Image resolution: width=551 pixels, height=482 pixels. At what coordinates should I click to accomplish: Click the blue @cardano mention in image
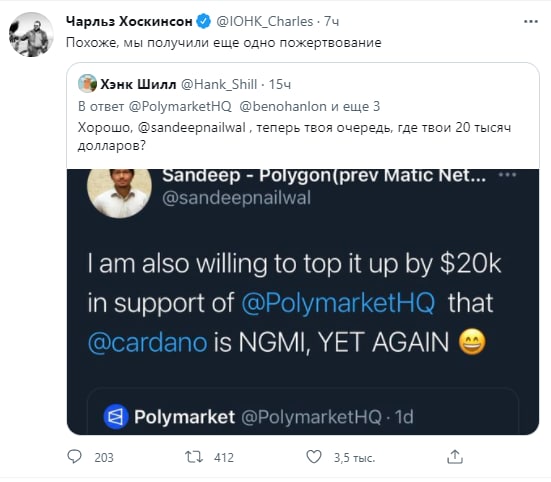tap(148, 343)
